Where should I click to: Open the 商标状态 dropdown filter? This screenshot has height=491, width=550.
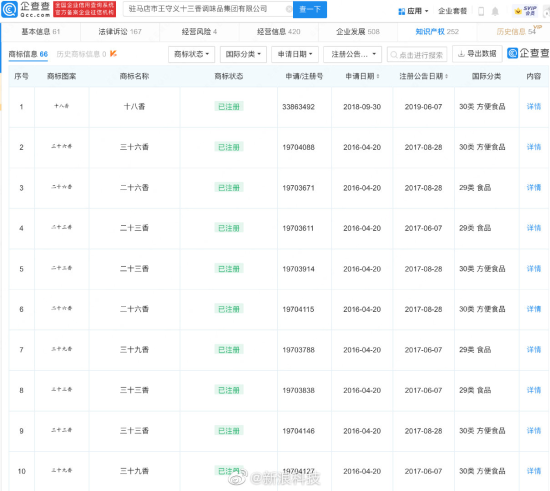[192, 54]
